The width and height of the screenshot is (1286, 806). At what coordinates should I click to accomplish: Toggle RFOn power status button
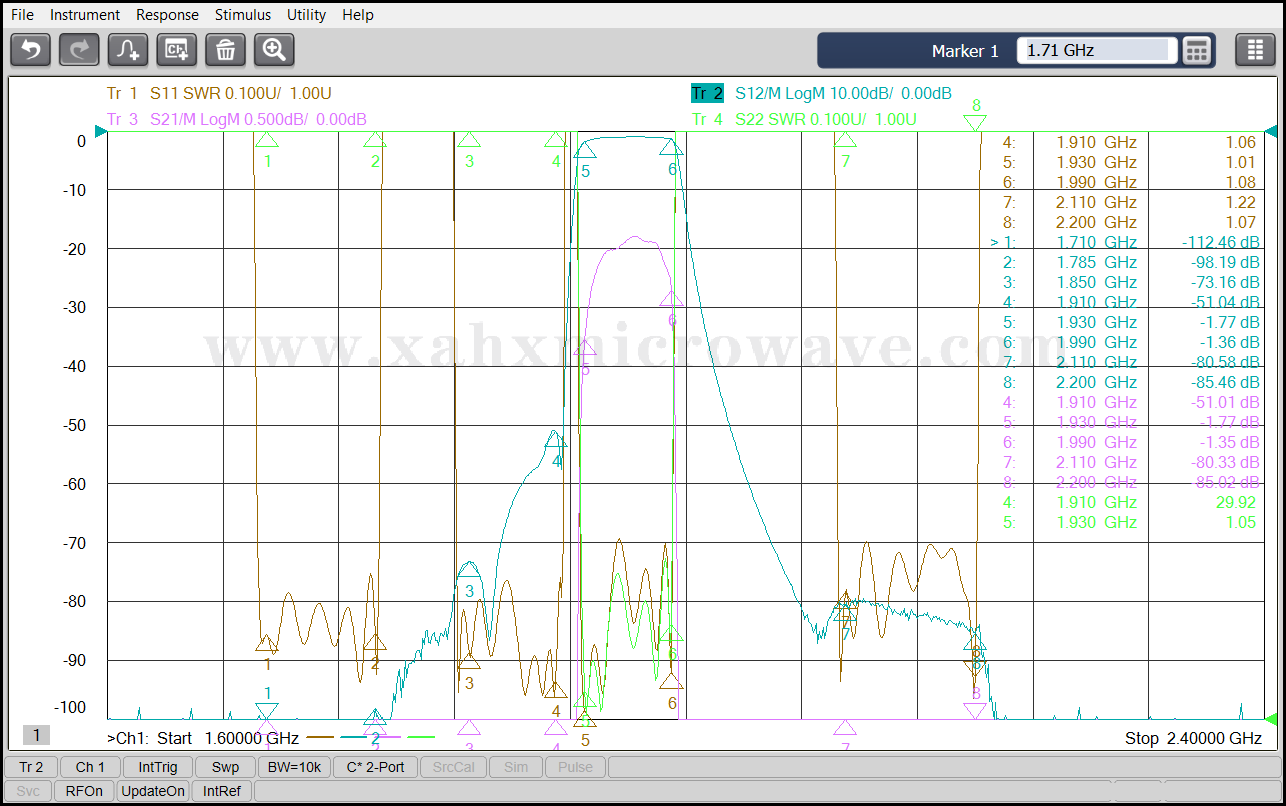click(84, 791)
